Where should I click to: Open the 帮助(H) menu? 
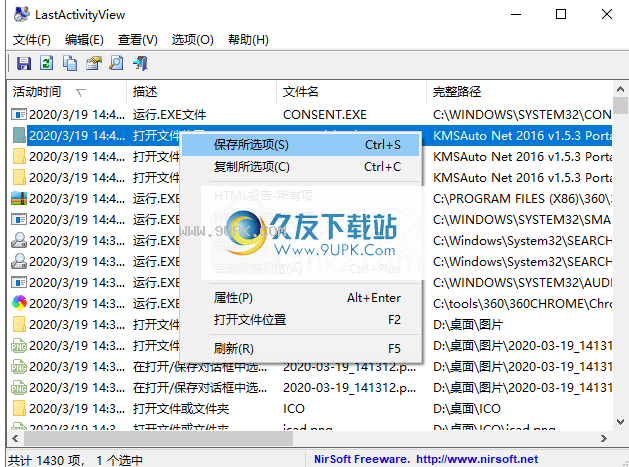pos(248,40)
